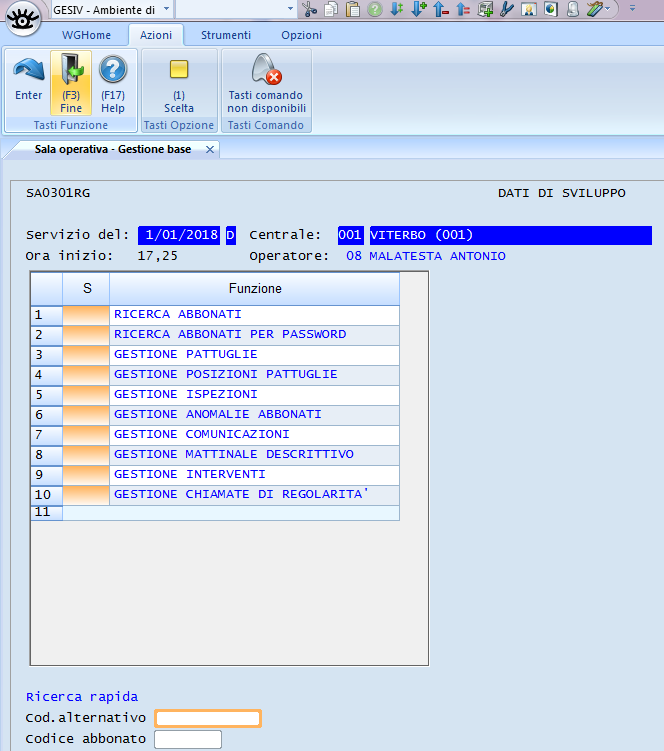Click the D field next to the date
This screenshot has width=664, height=751.
click(230, 235)
